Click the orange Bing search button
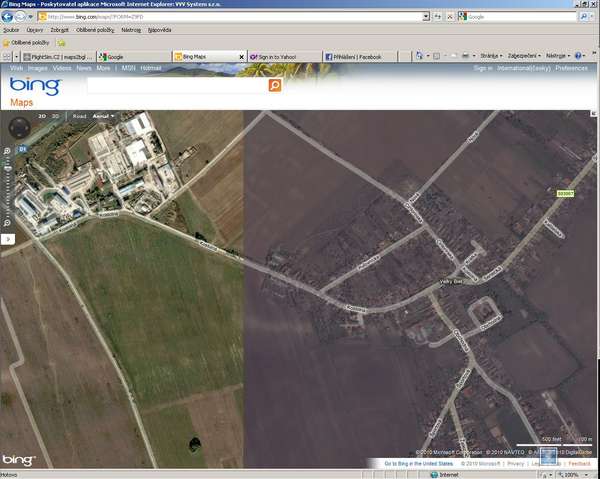This screenshot has height=479, width=600. pos(275,85)
